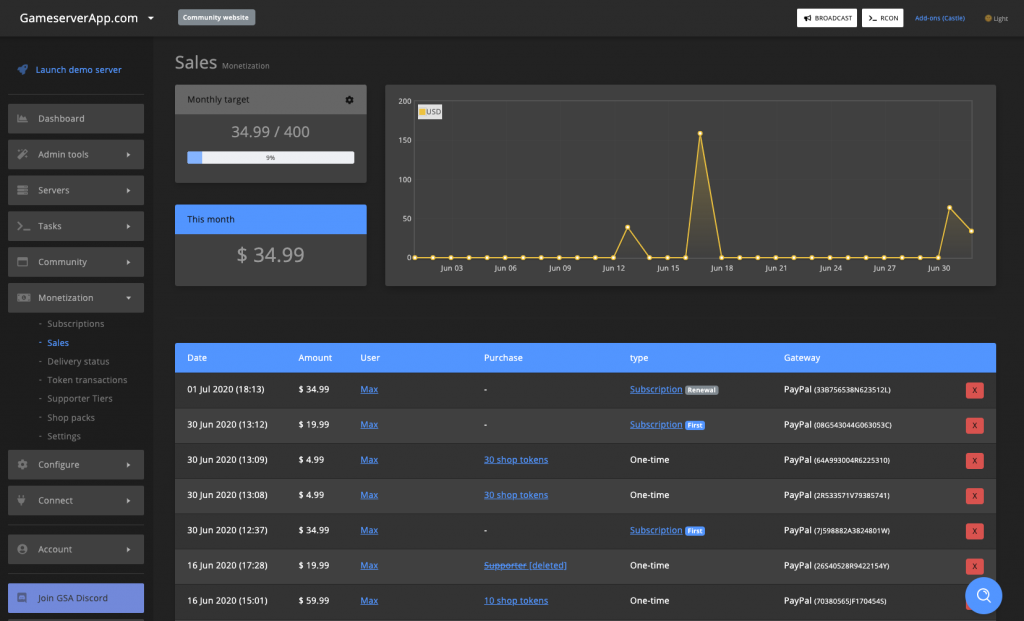This screenshot has width=1024, height=621.
Task: Click the RCON button
Action: (x=882, y=18)
